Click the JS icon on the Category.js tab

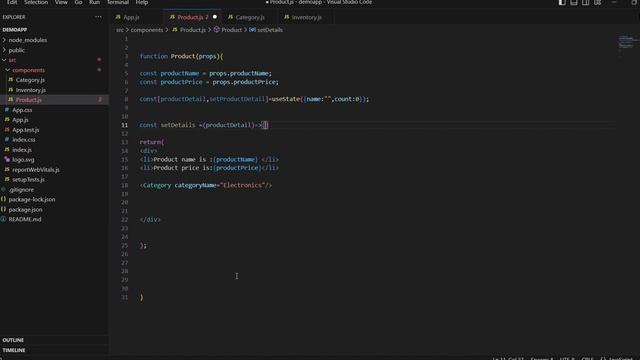(231, 17)
